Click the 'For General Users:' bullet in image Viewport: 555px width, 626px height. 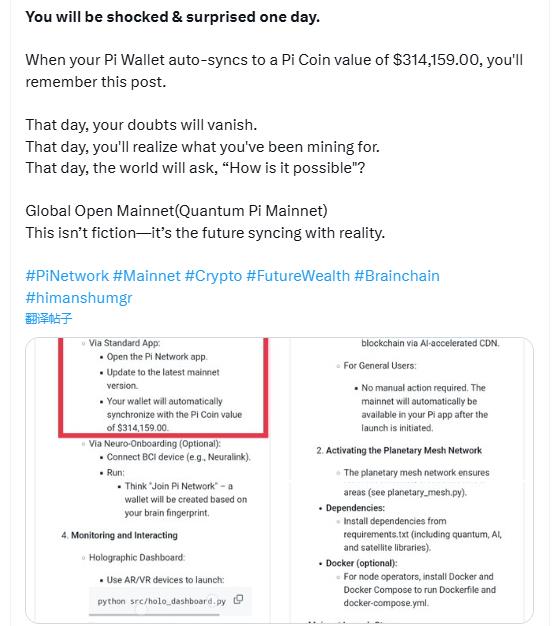[380, 365]
